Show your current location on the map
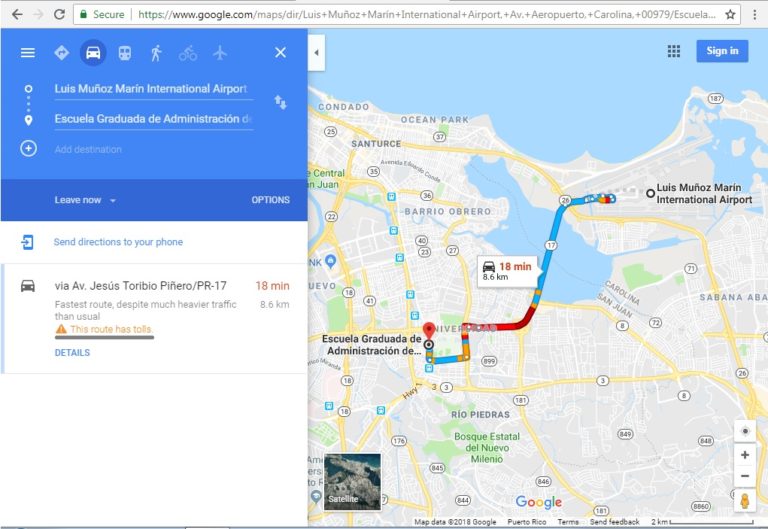Image resolution: width=768 pixels, height=529 pixels. [x=745, y=431]
